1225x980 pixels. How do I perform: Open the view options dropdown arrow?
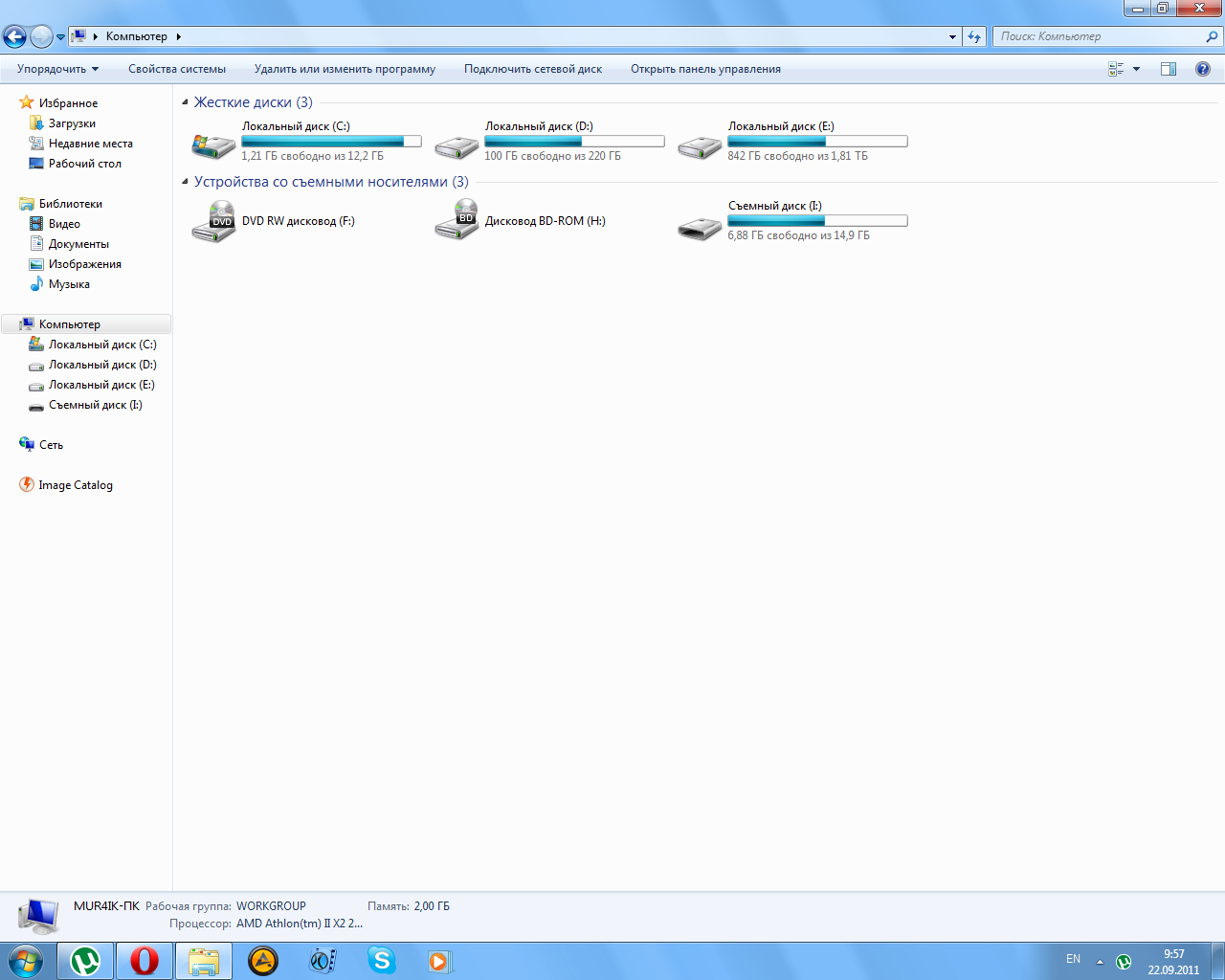pos(1136,69)
